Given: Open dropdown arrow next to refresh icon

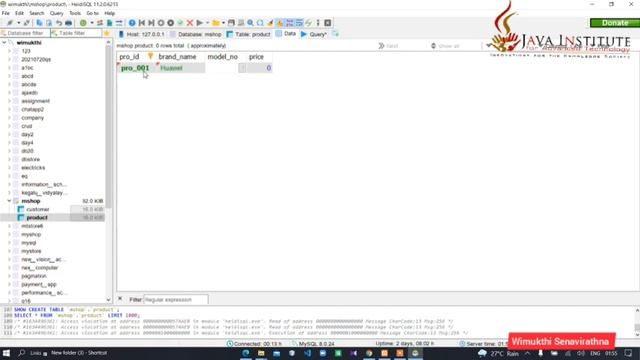Looking at the screenshot, I should pyautogui.click(x=91, y=23).
